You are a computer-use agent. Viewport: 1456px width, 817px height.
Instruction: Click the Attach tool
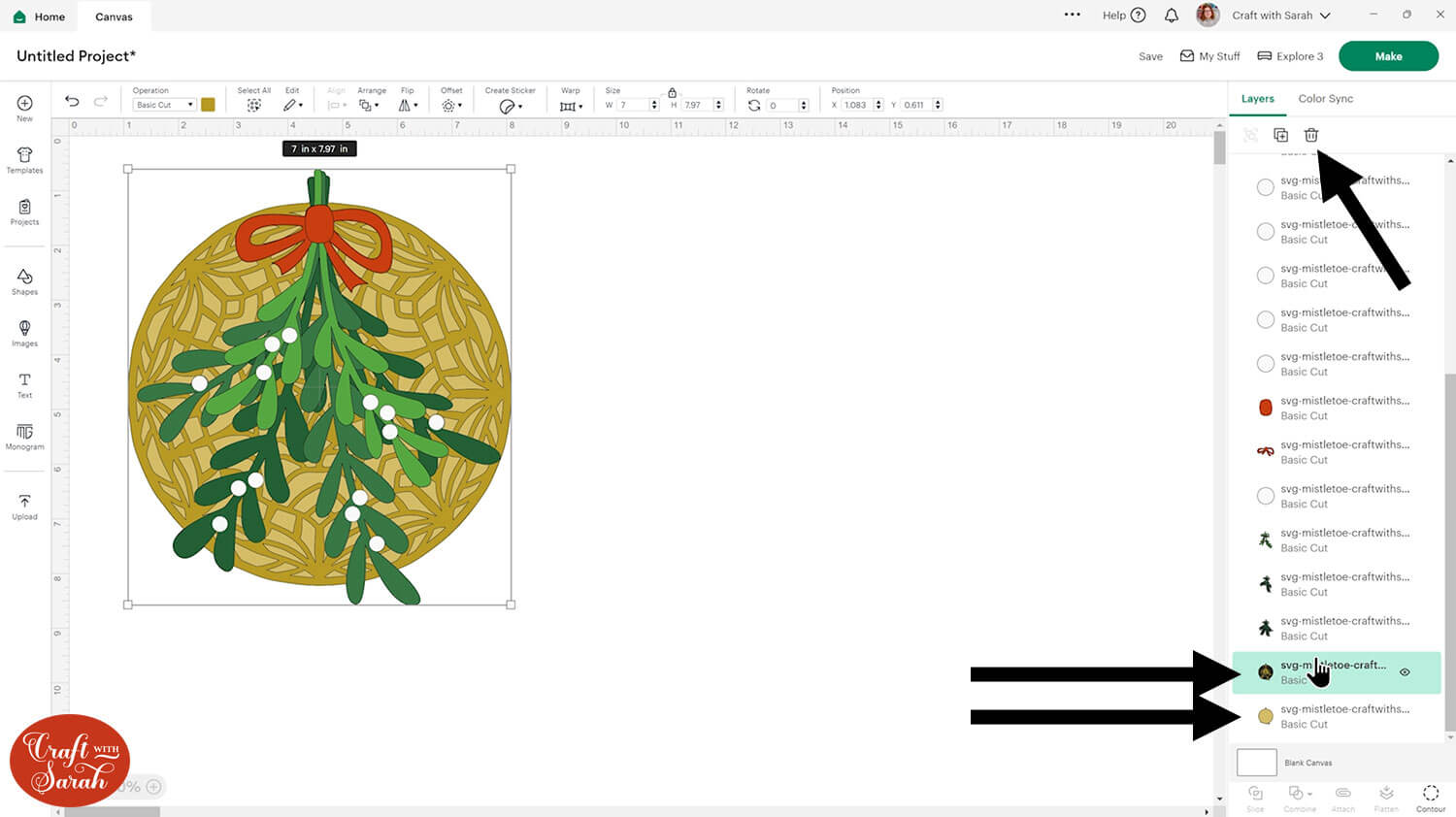1343,798
